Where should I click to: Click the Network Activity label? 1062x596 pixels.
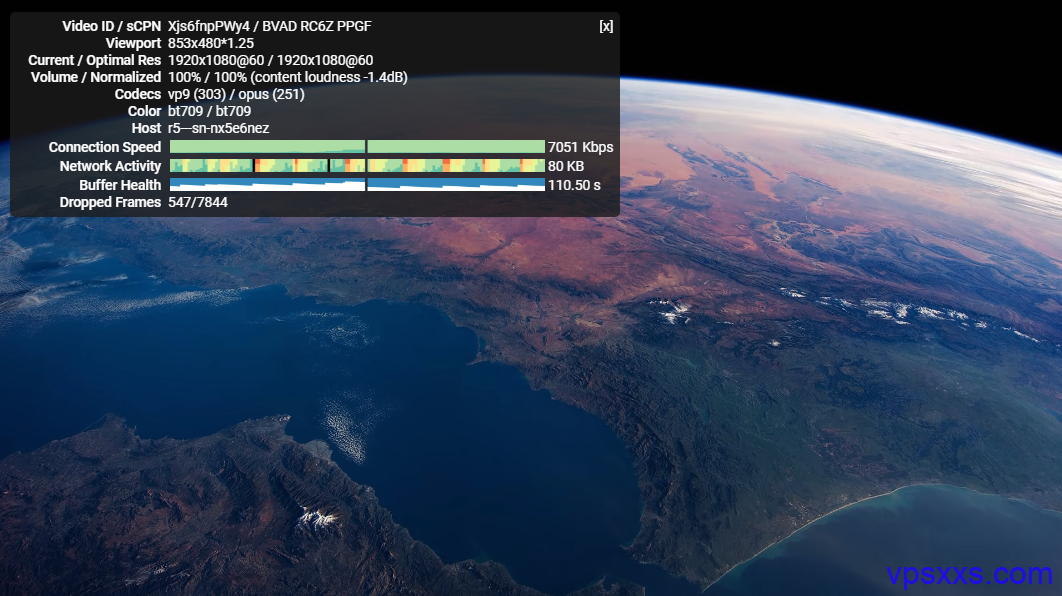110,166
